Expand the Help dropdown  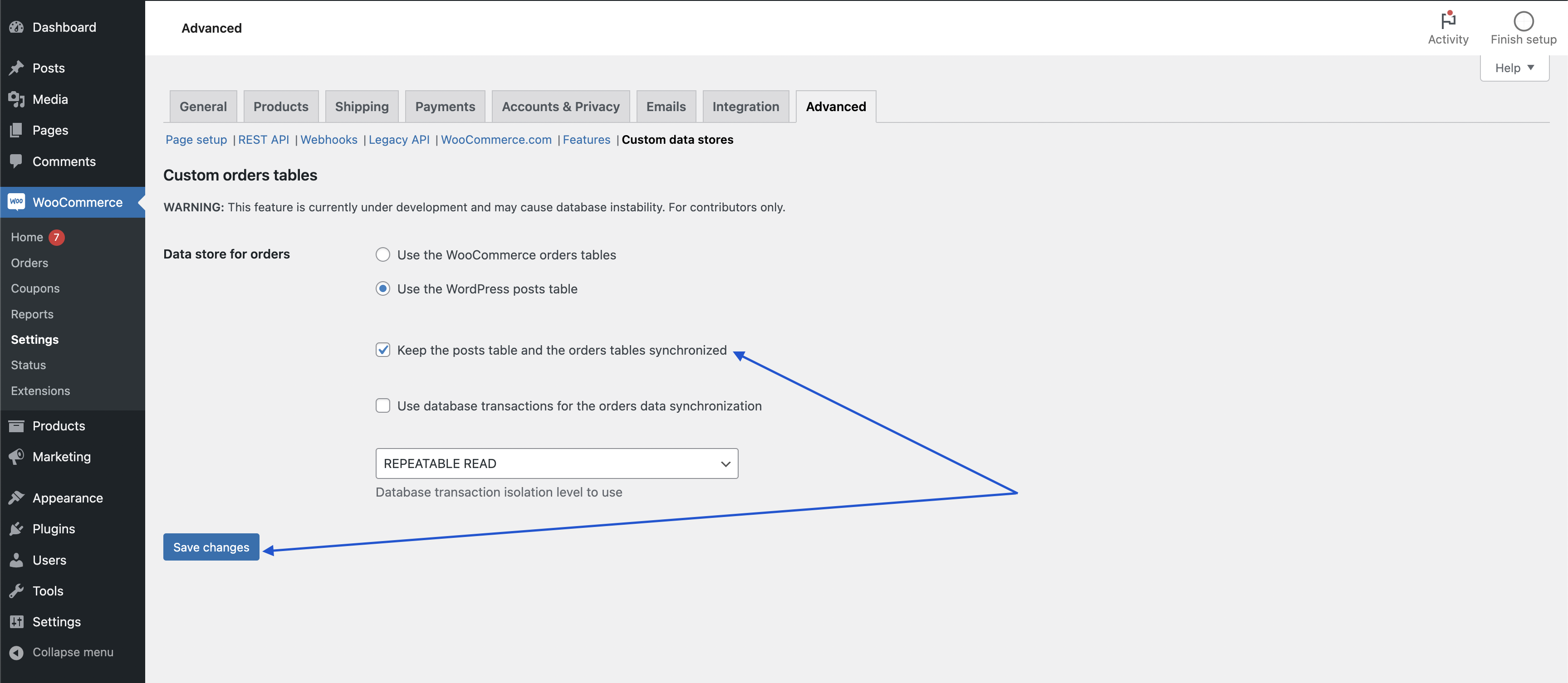click(x=1514, y=68)
